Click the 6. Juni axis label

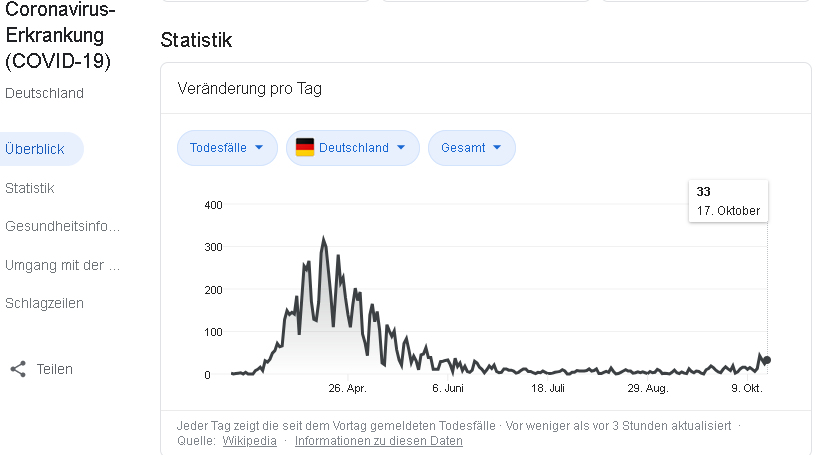point(447,388)
